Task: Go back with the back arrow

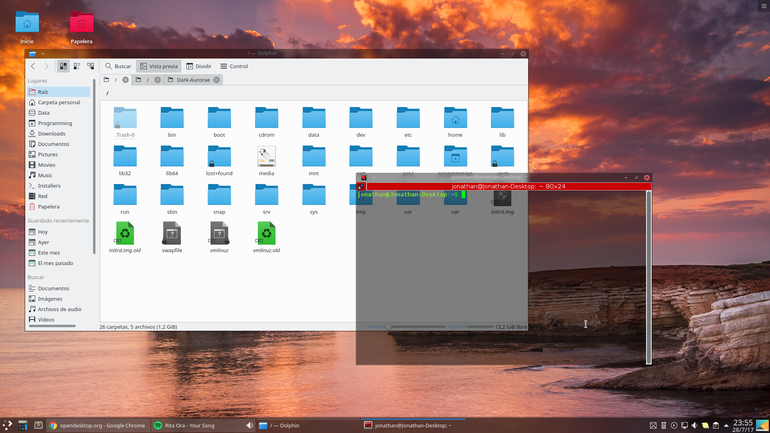Action: (x=33, y=66)
